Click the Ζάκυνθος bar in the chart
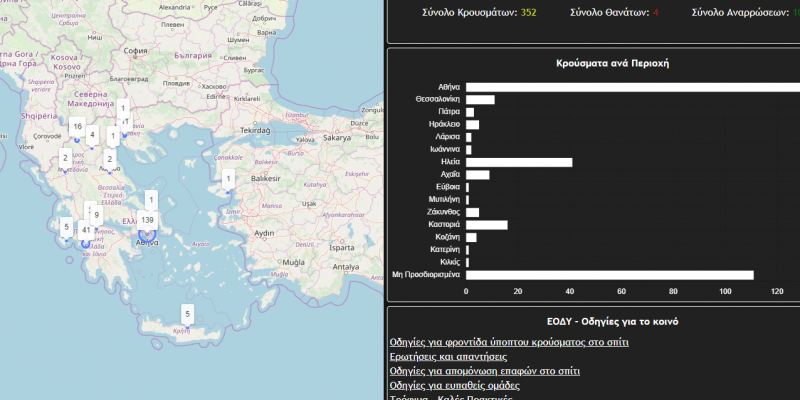The image size is (800, 400). pos(472,212)
